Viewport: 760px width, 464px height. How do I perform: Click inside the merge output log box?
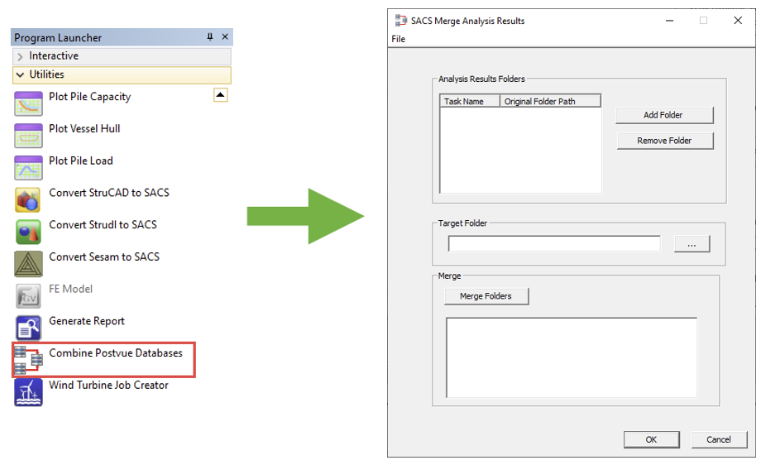[571, 358]
